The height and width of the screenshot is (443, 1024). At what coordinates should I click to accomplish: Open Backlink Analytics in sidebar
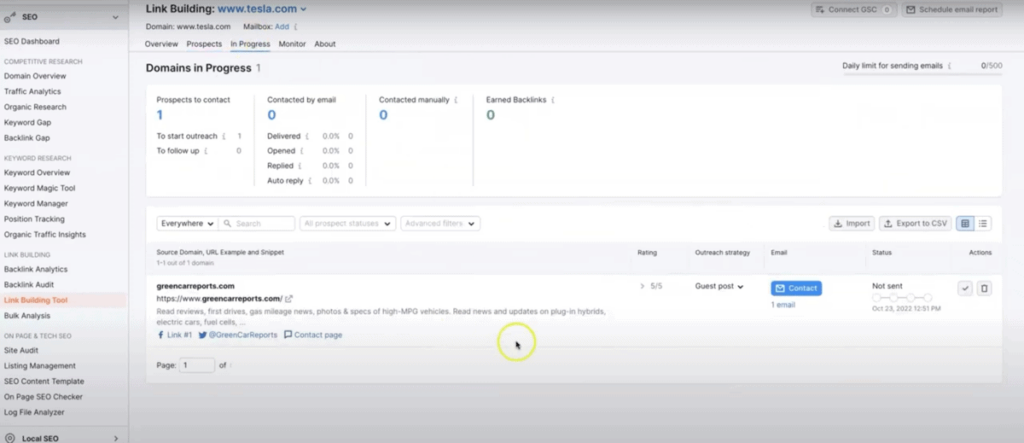(36, 269)
